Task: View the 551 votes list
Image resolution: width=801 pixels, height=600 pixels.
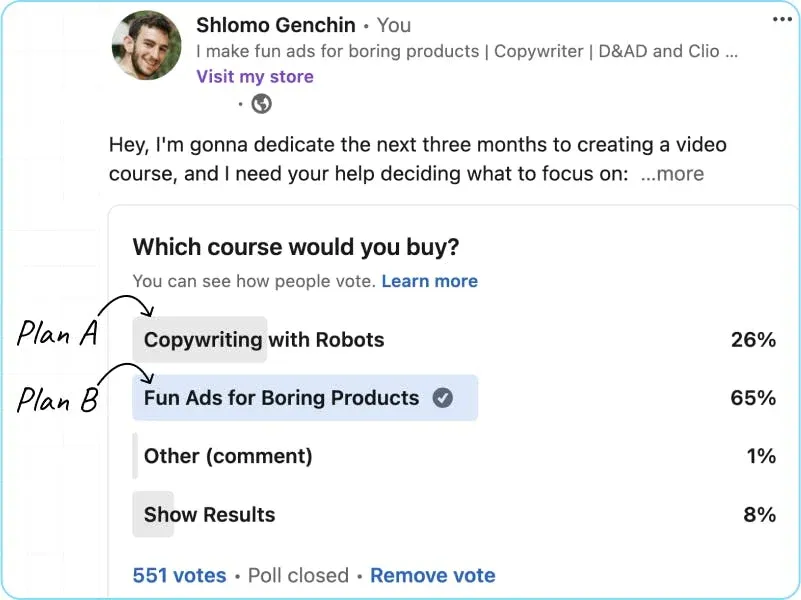Action: [179, 576]
